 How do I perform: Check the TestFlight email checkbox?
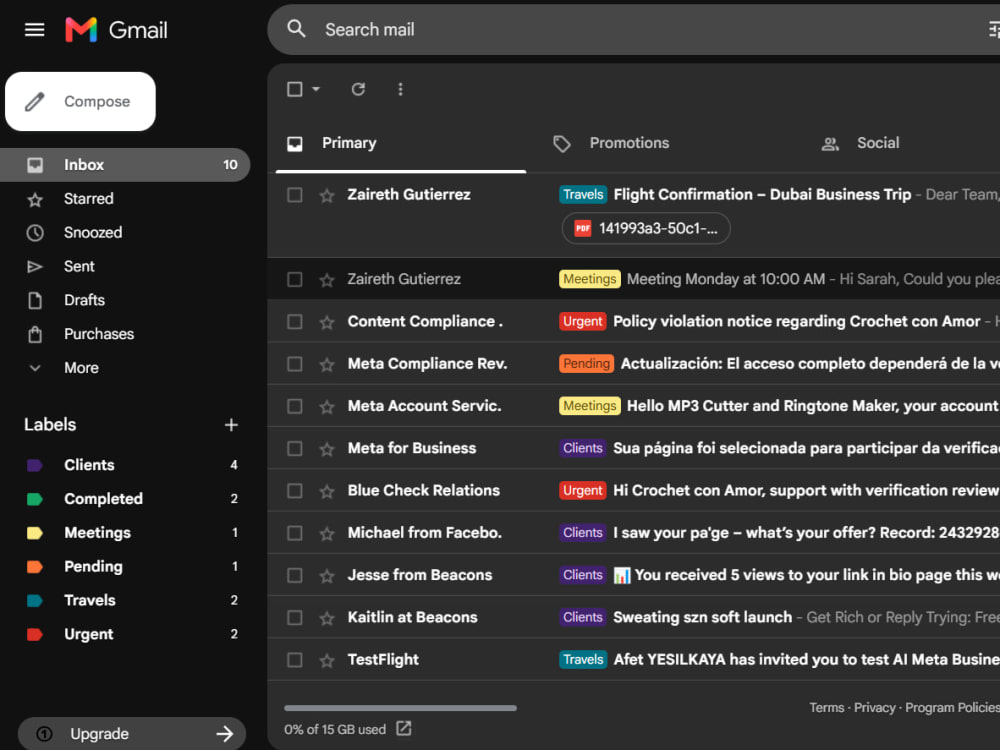295,660
